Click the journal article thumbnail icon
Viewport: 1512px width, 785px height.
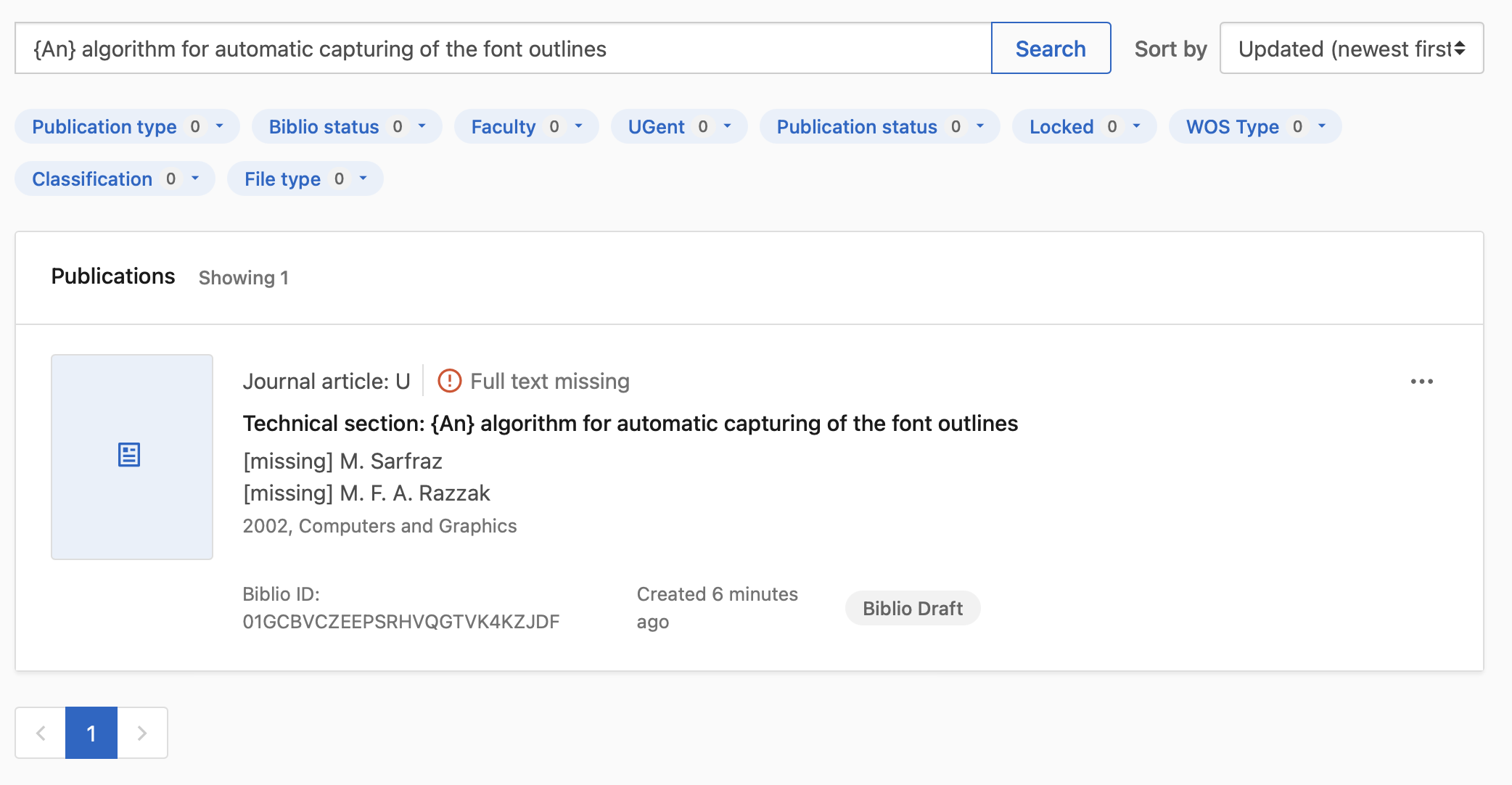coord(131,456)
